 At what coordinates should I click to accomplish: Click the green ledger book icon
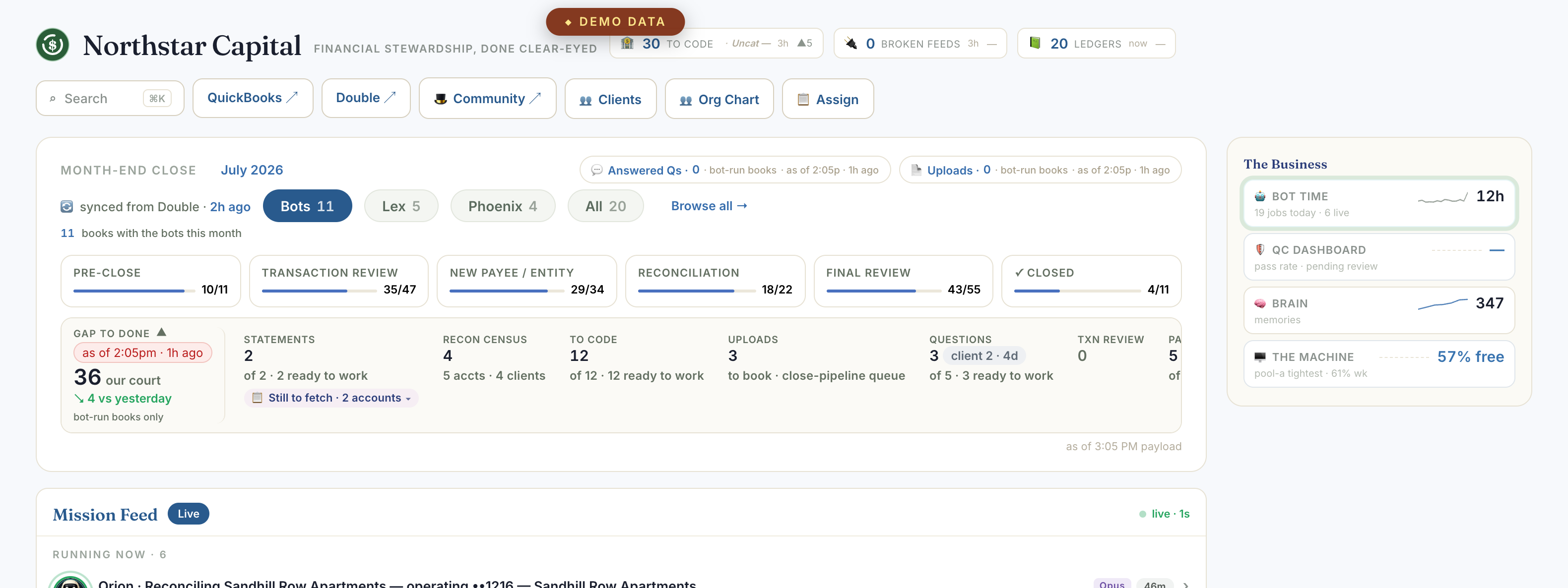click(x=1035, y=43)
